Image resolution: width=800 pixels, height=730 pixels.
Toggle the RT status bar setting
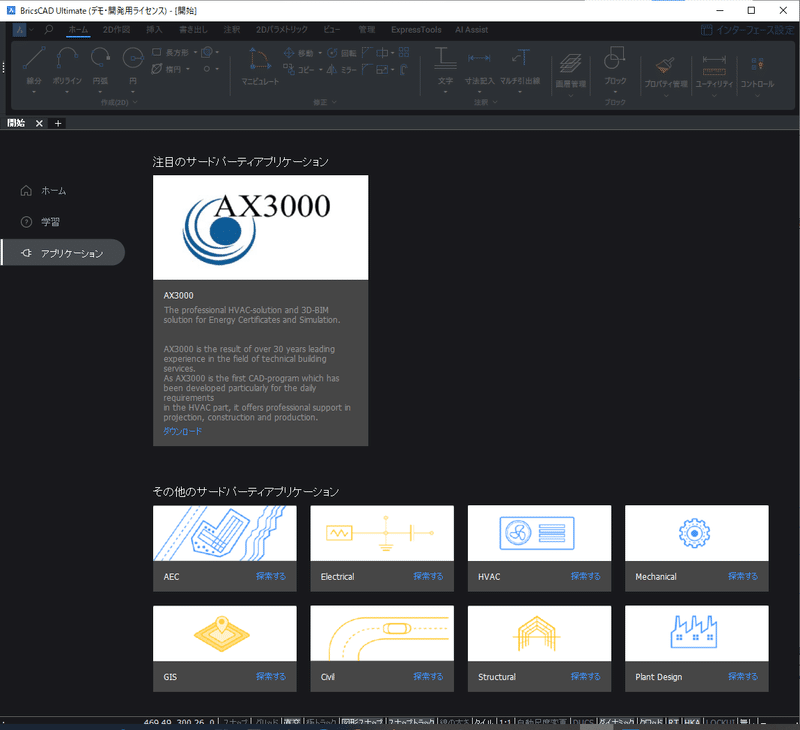[x=673, y=722]
